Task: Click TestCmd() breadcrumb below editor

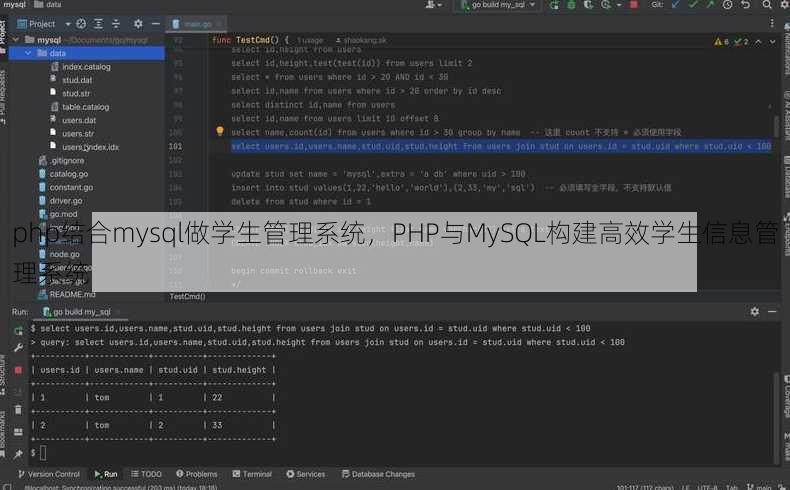Action: pos(187,297)
